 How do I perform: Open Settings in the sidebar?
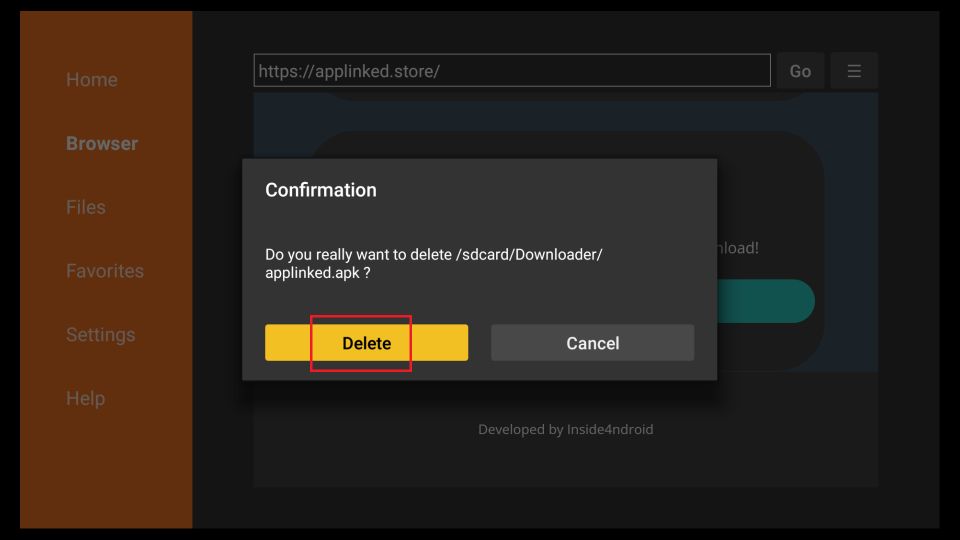click(x=100, y=334)
